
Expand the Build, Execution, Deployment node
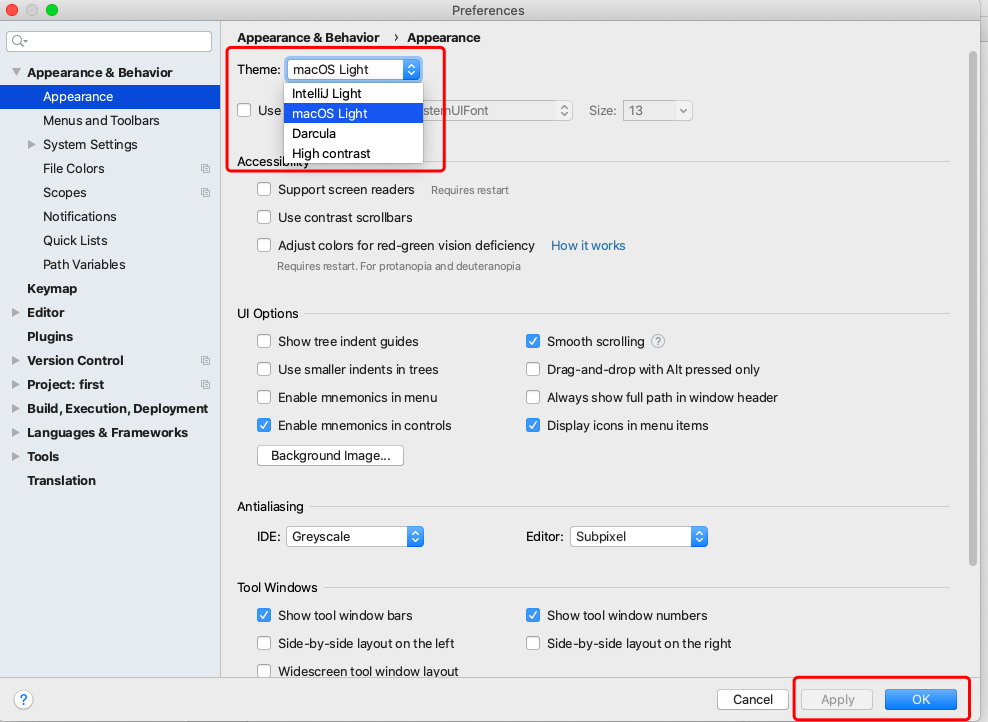click(16, 408)
